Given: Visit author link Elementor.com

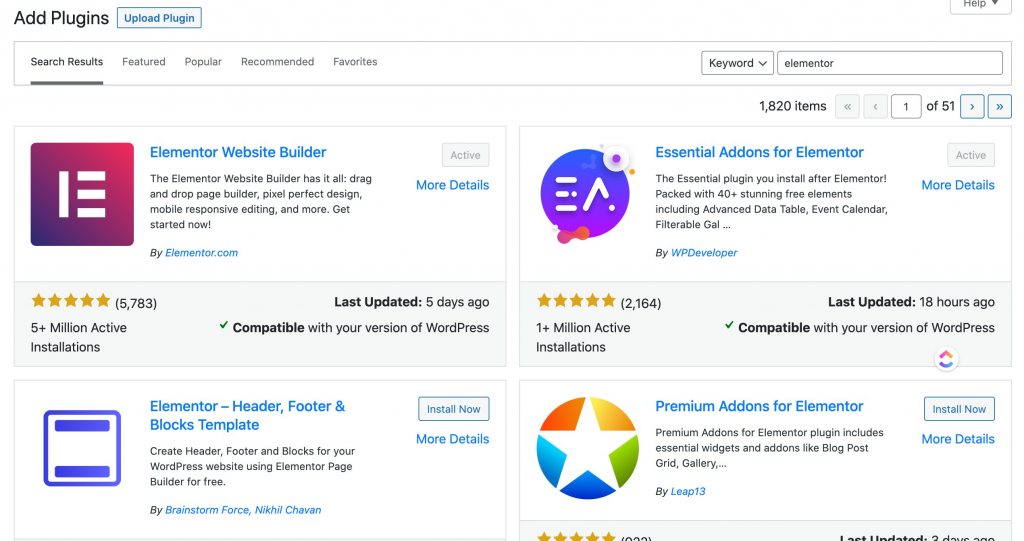Looking at the screenshot, I should pos(201,253).
